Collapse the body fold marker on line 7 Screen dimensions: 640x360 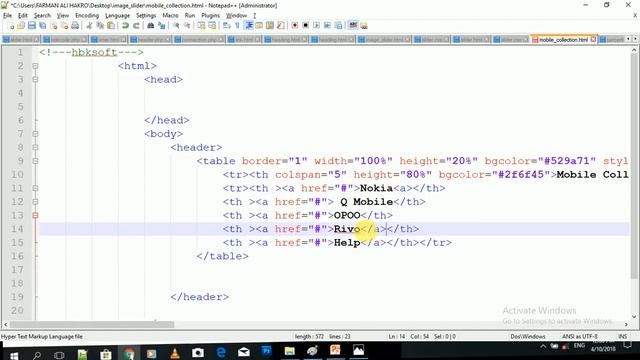coord(35,133)
